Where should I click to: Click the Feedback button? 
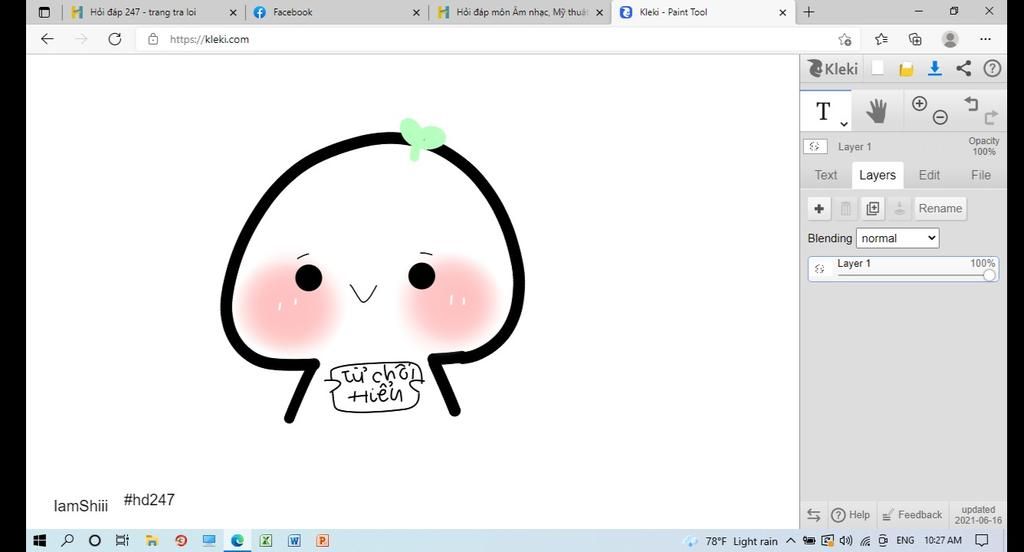912,515
